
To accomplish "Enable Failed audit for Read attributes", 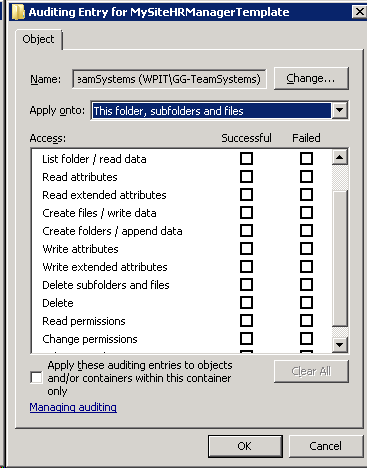I will (306, 177).
